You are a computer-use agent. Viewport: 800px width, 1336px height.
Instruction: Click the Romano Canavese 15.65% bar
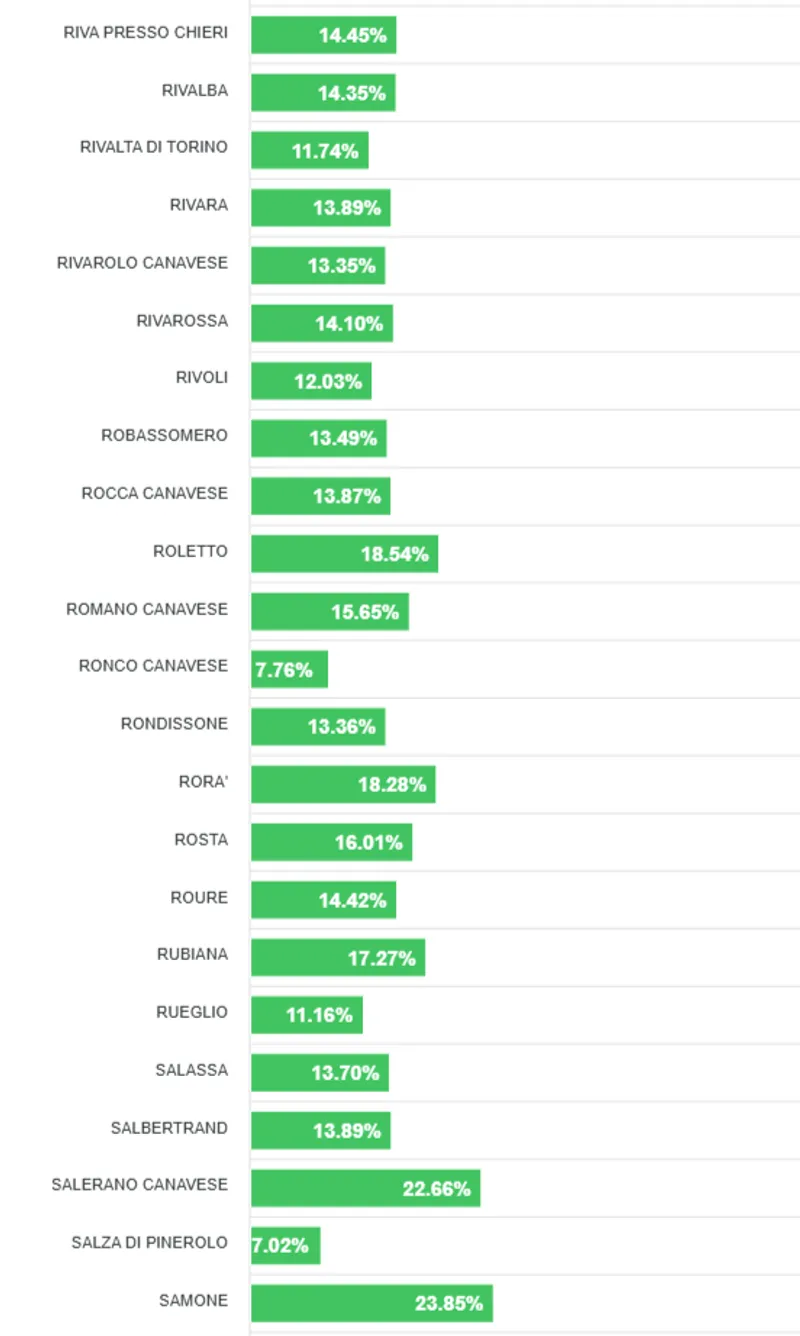tap(329, 611)
